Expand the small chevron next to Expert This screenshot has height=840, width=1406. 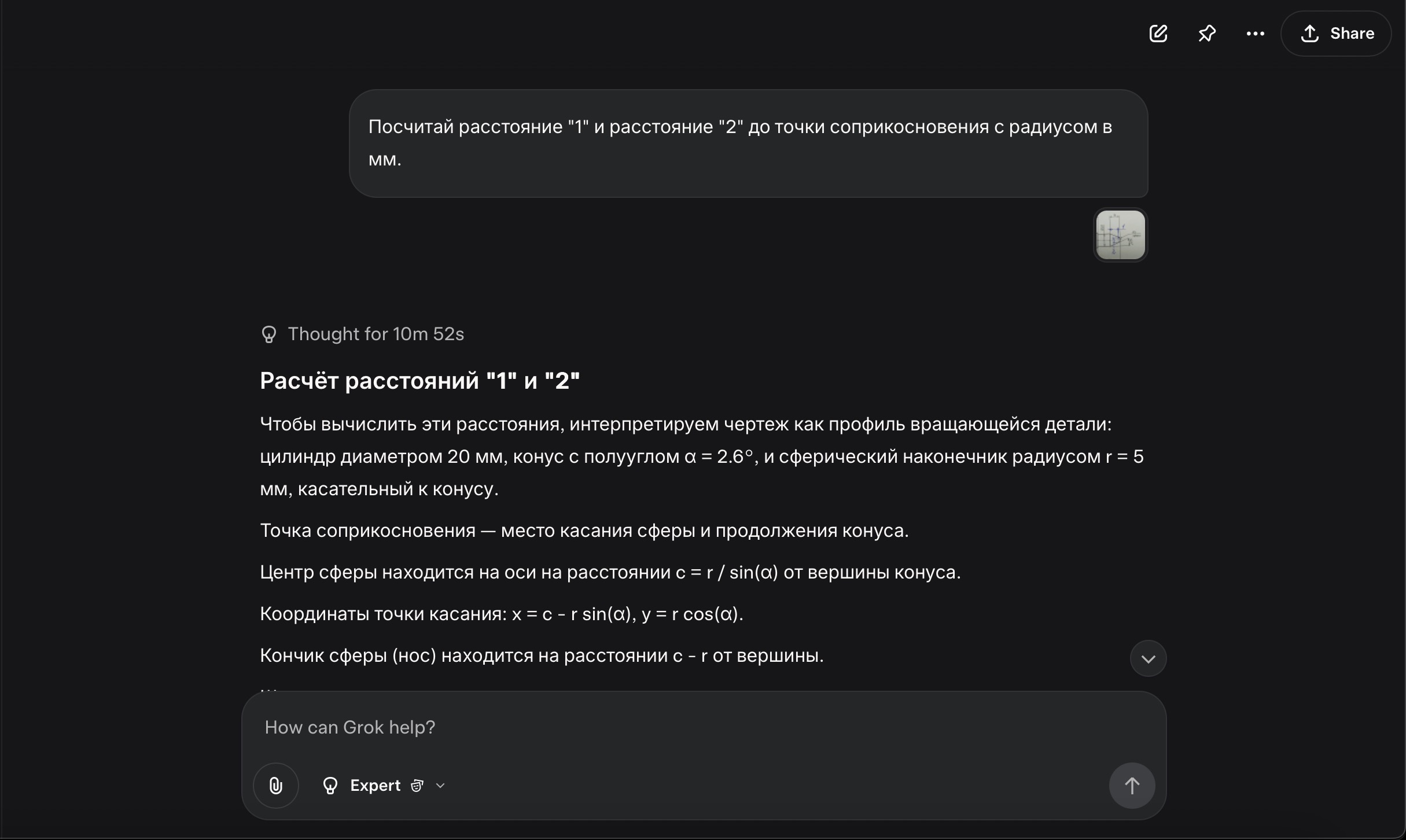(440, 786)
